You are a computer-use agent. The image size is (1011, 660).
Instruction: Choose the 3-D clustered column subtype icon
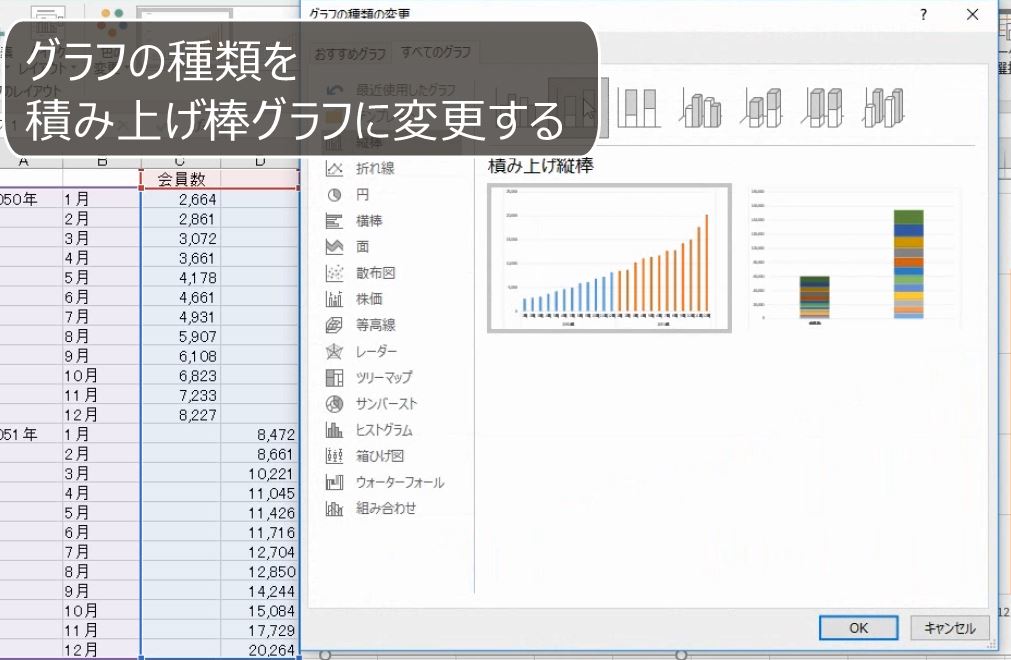[x=700, y=107]
